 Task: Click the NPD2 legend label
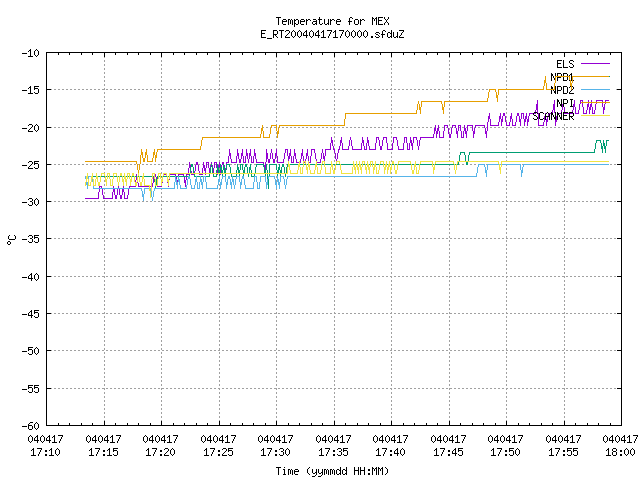click(562, 90)
